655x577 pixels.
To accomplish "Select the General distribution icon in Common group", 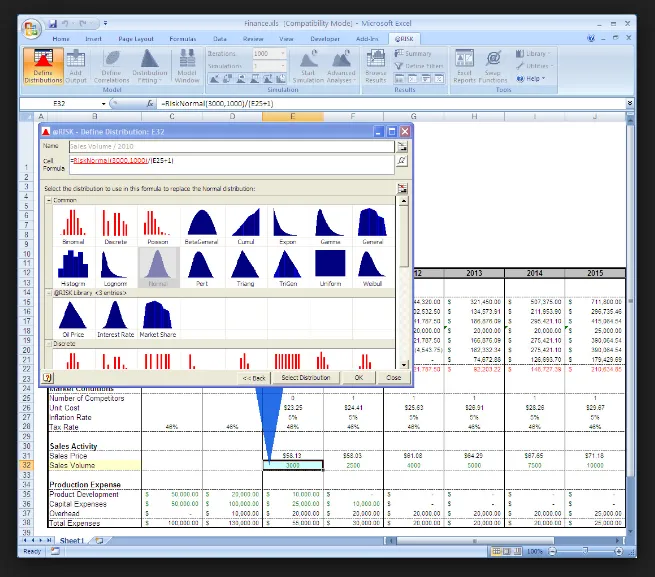I will point(373,226).
